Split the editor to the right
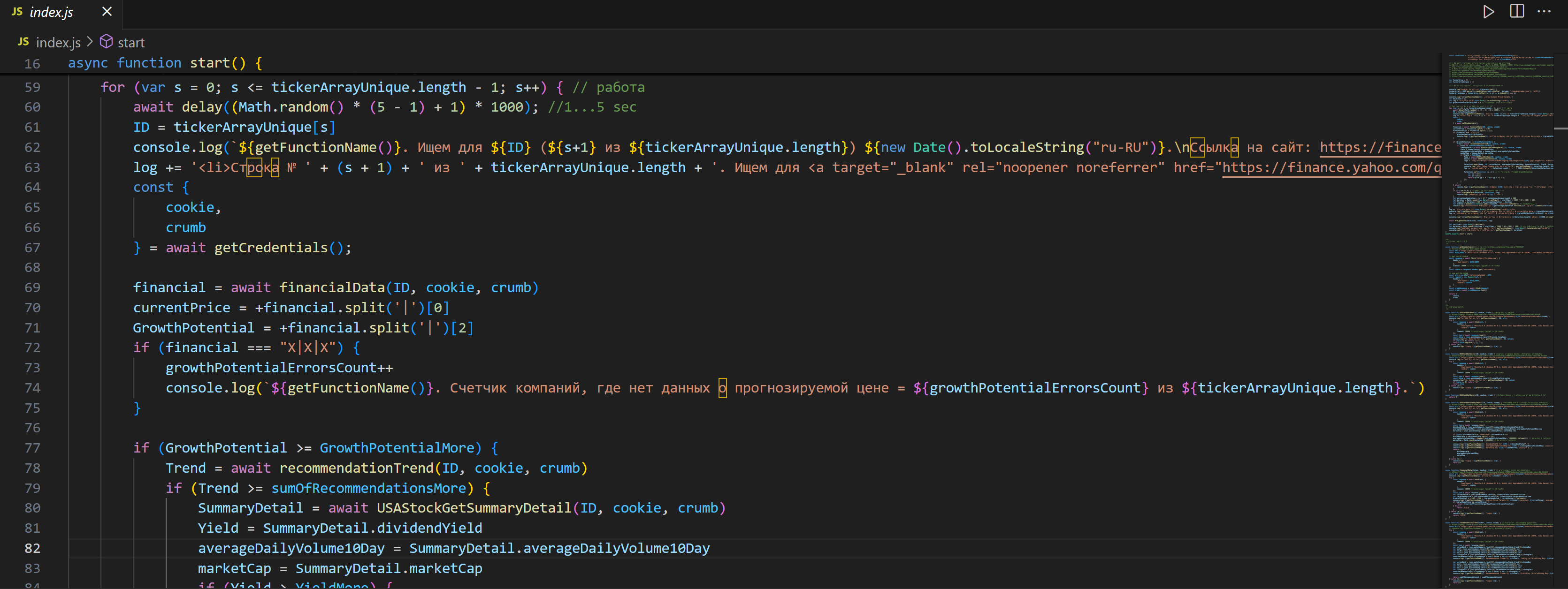 pos(1517,12)
